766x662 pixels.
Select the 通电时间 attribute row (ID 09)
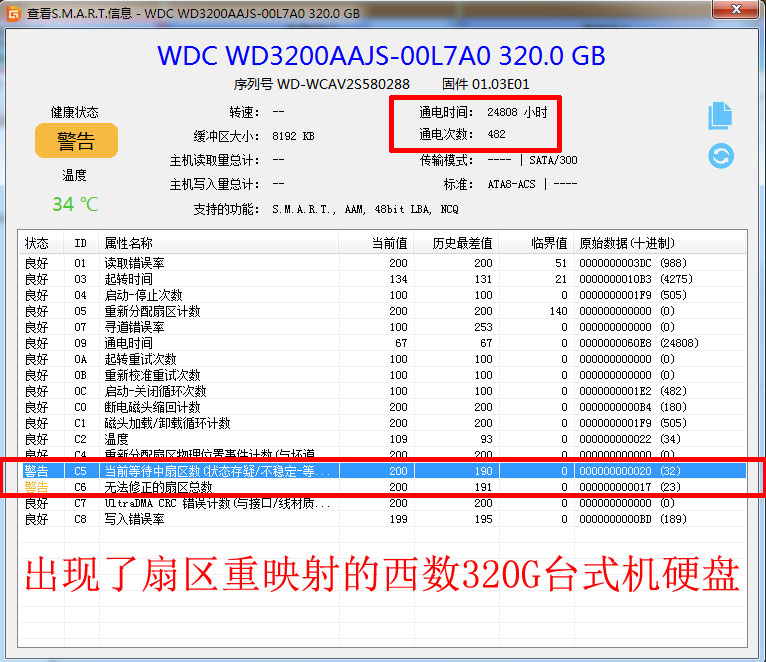382,343
